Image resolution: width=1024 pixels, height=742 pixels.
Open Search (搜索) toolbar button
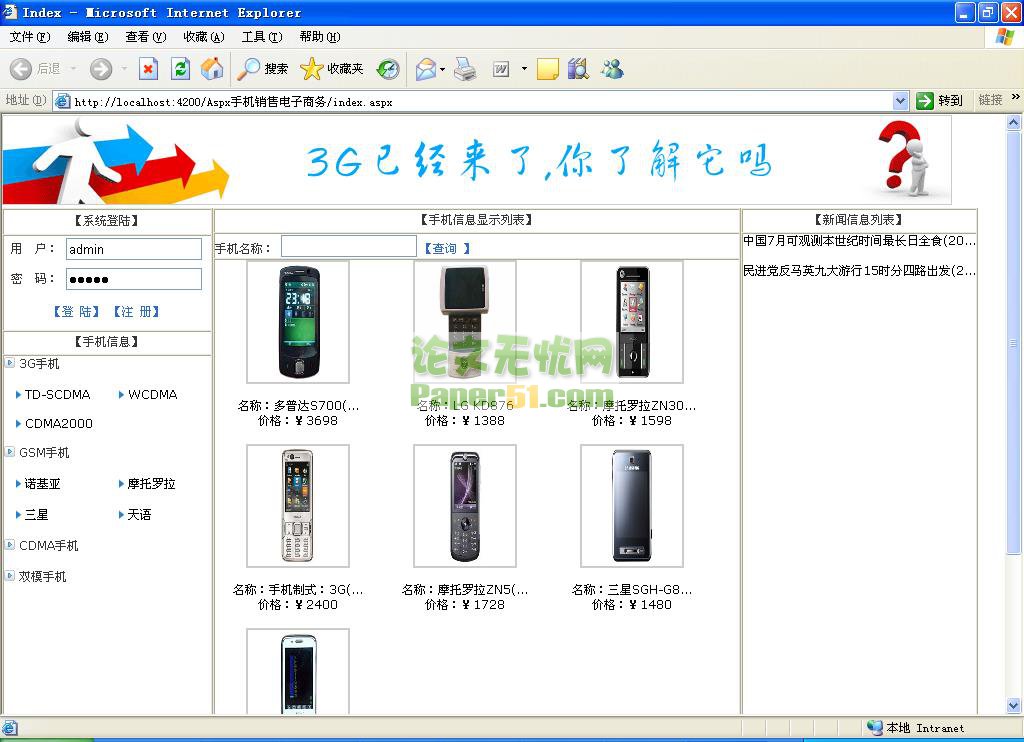click(x=263, y=69)
